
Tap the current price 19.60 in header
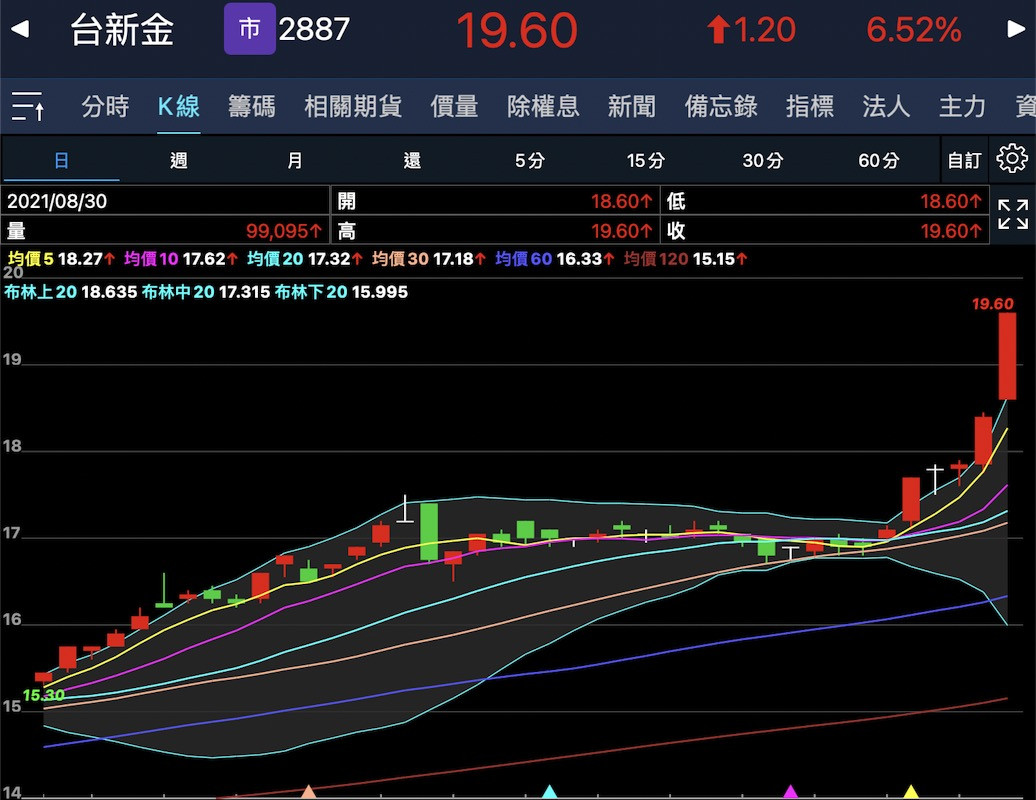coord(517,30)
